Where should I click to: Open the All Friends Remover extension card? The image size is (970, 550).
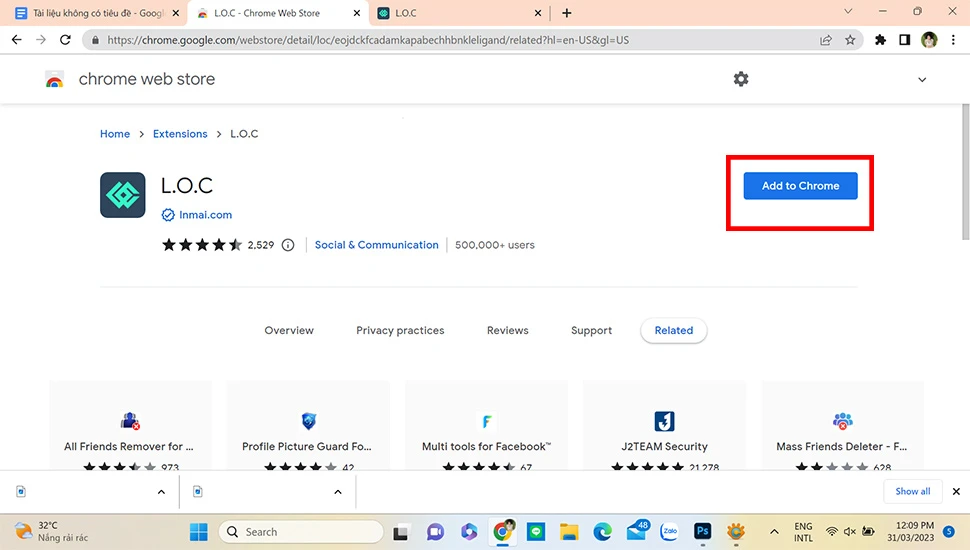point(131,426)
